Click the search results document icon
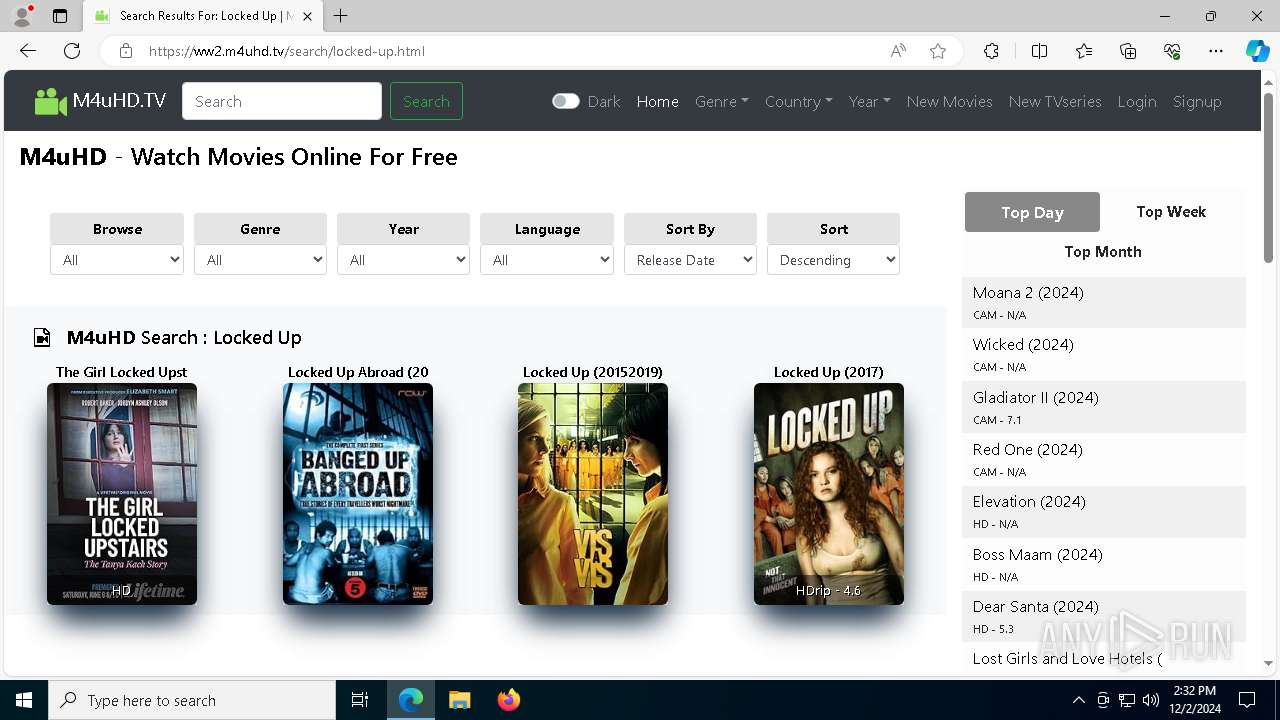 (42, 337)
